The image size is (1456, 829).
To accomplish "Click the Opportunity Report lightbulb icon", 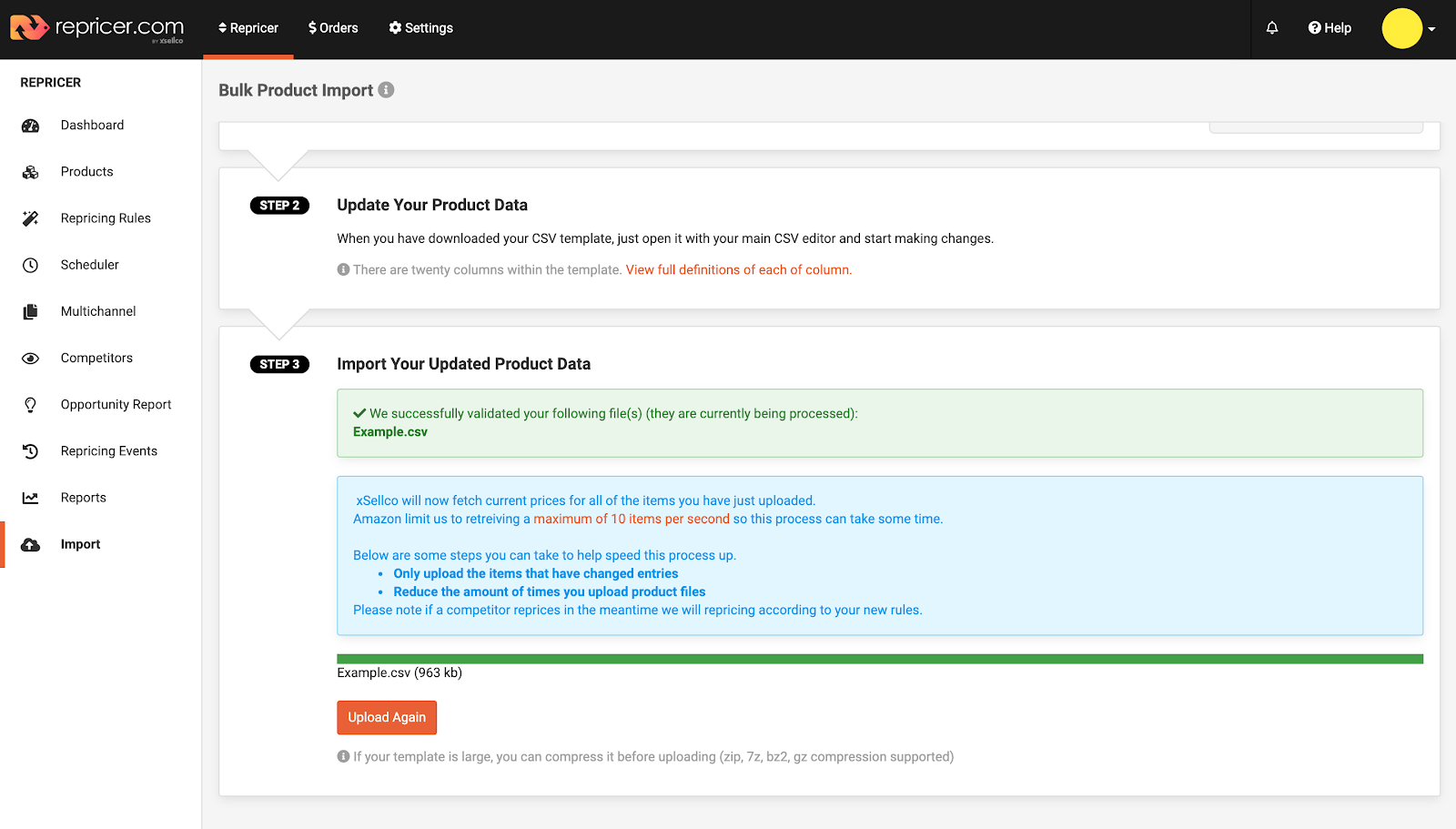I will [x=31, y=405].
